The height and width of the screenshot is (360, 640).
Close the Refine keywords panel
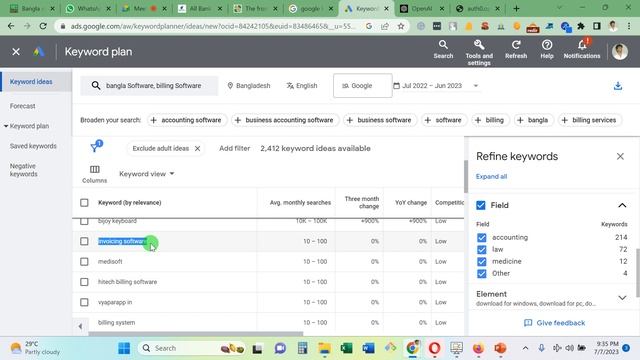click(620, 156)
